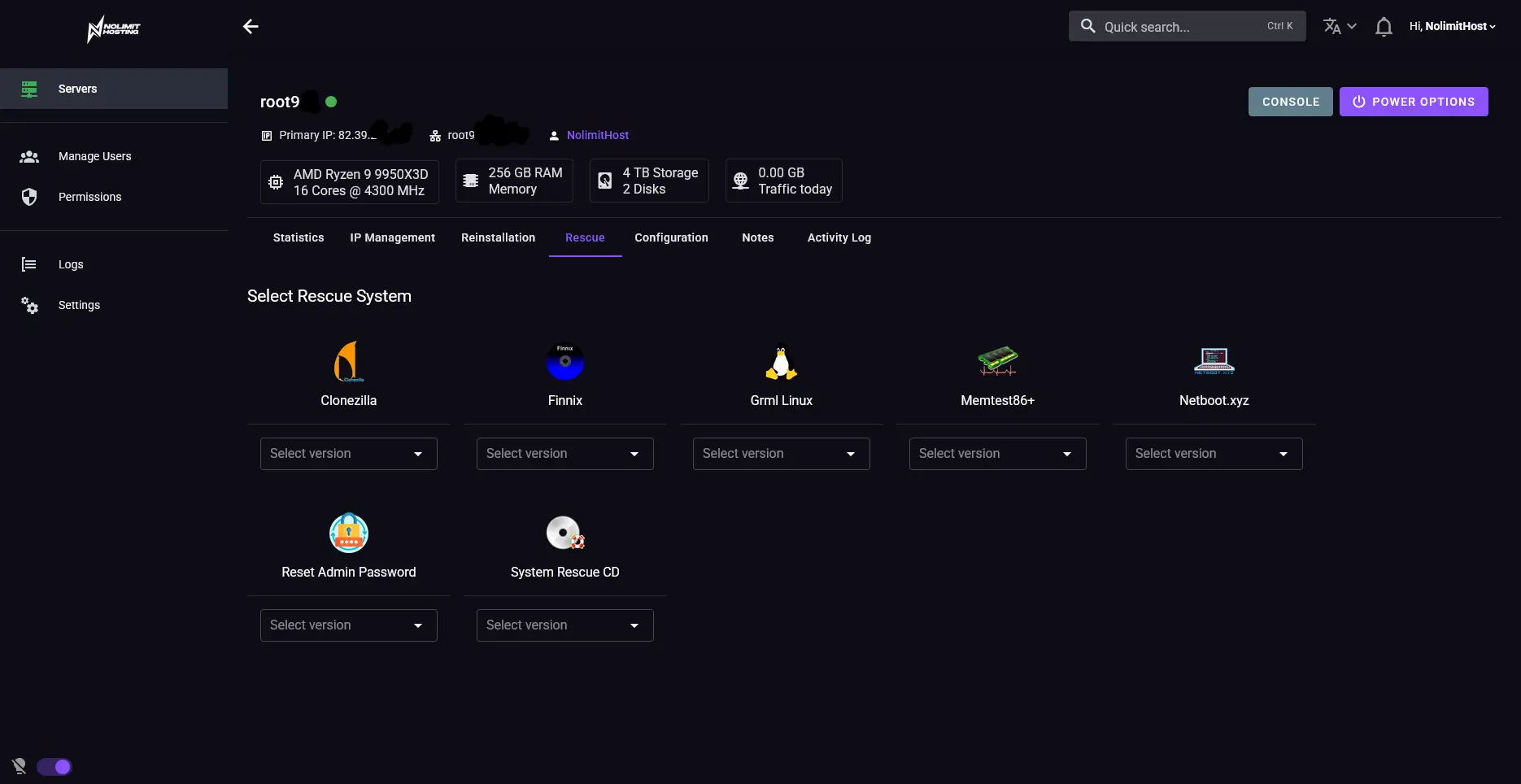This screenshot has width=1521, height=784.
Task: Open Clonezilla Select version dropdown
Action: click(x=349, y=454)
